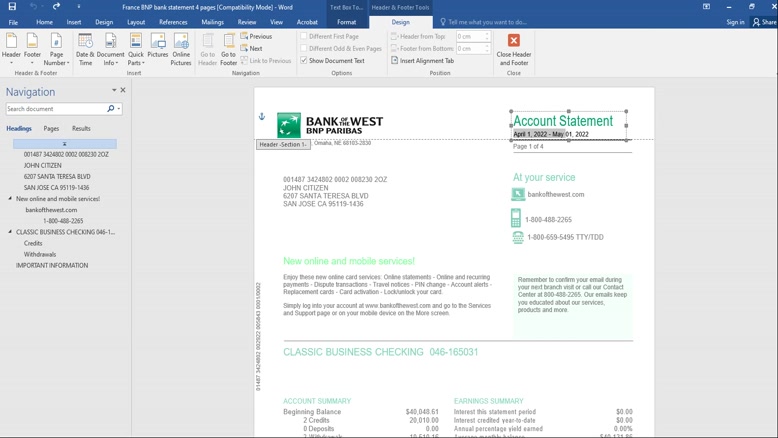
Task: Open the Document Info menu
Action: pos(111,48)
